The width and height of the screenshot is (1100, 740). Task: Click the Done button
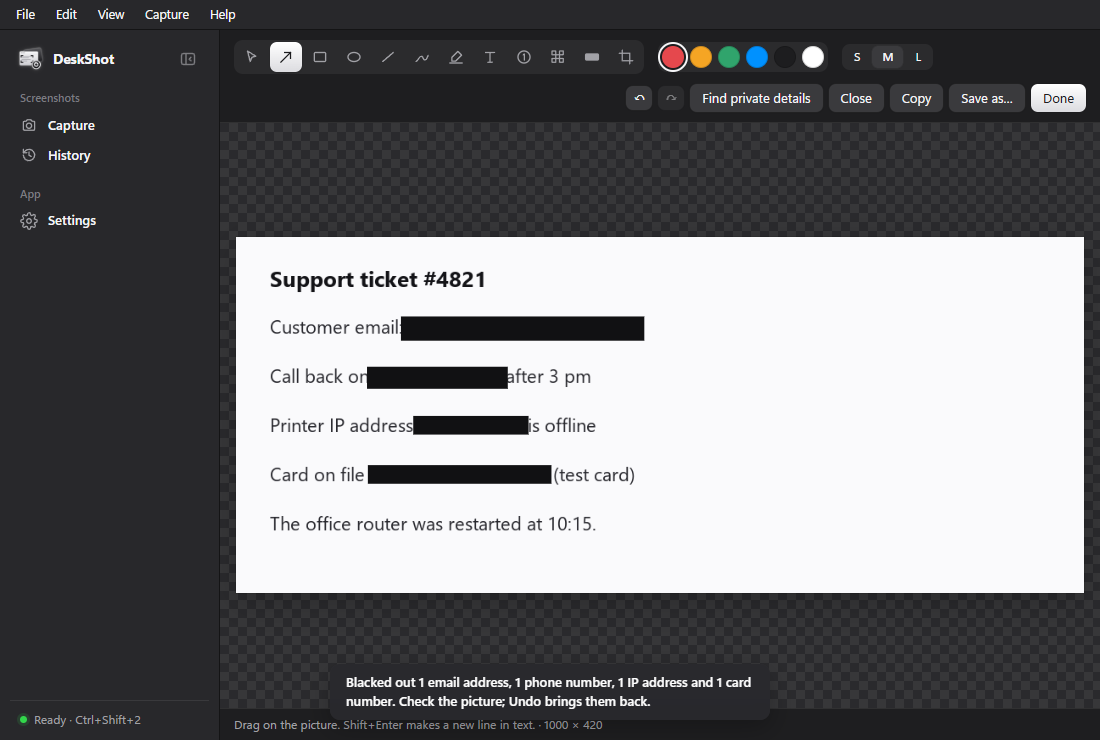click(x=1058, y=98)
